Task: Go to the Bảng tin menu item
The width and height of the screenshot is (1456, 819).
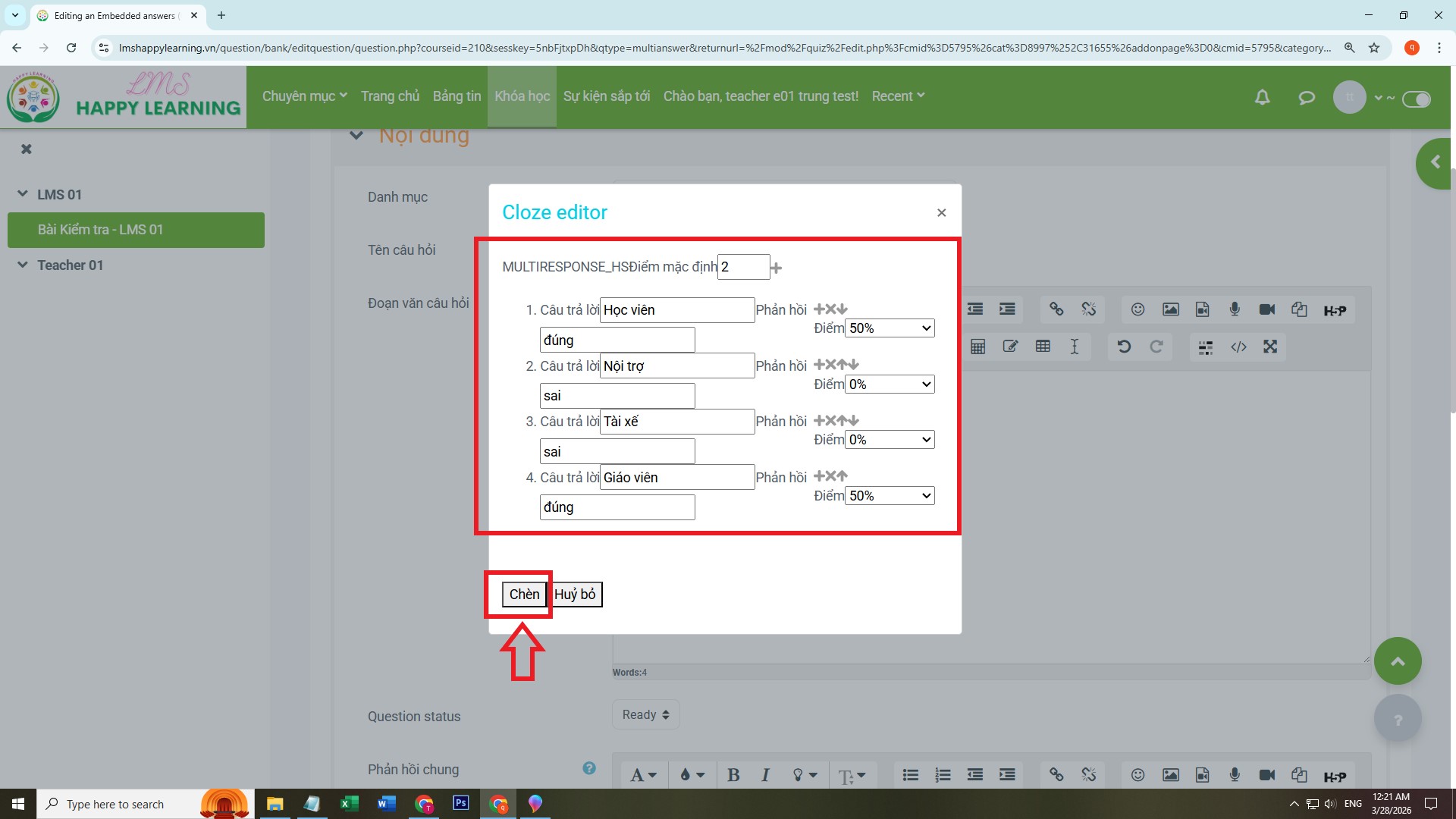Action: (457, 96)
